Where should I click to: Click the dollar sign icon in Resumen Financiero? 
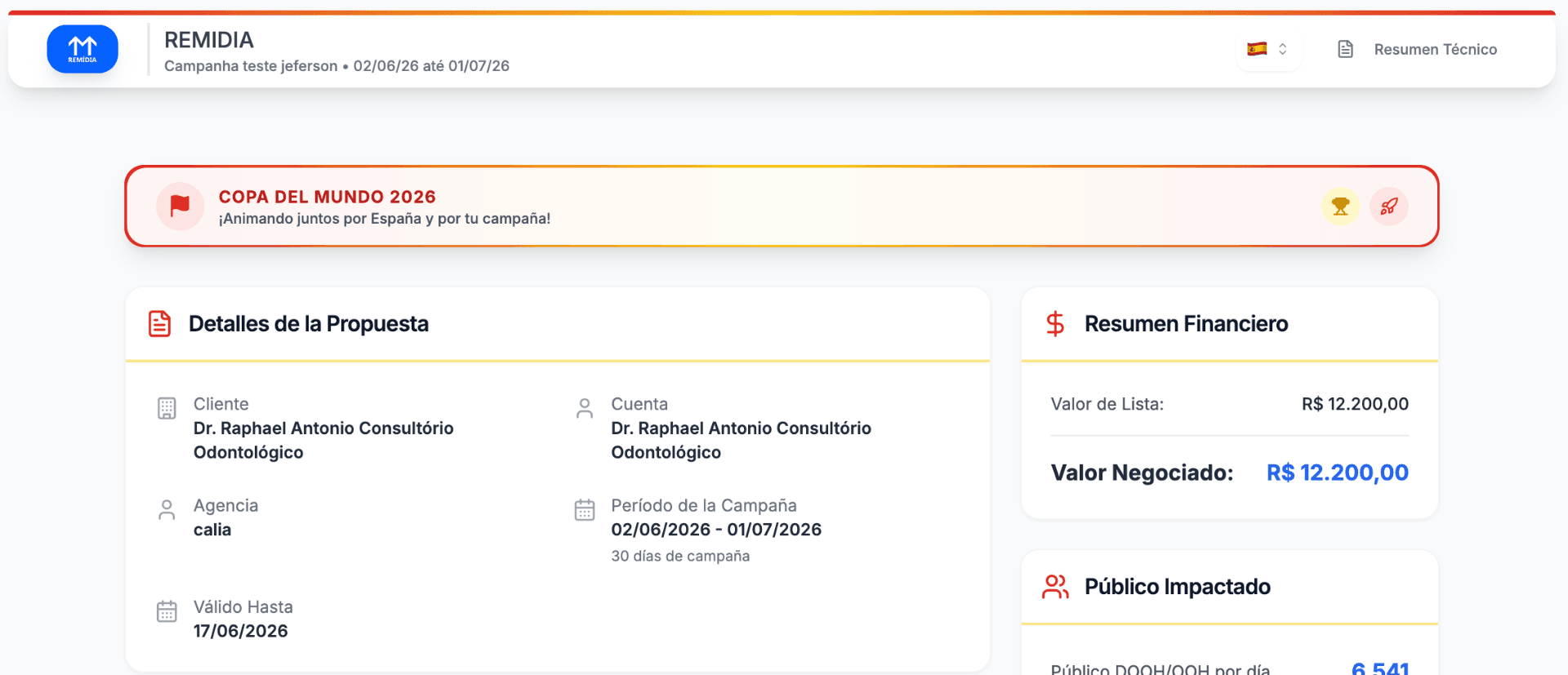tap(1055, 324)
